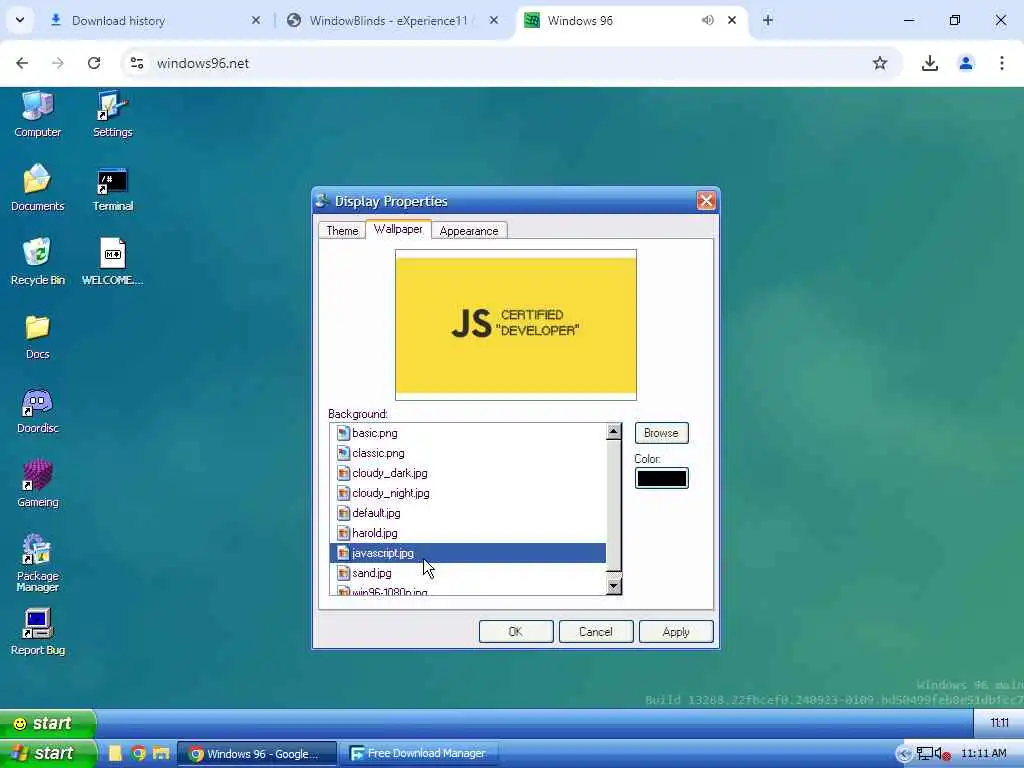Click the Chrome quick launch icon

[x=138, y=753]
